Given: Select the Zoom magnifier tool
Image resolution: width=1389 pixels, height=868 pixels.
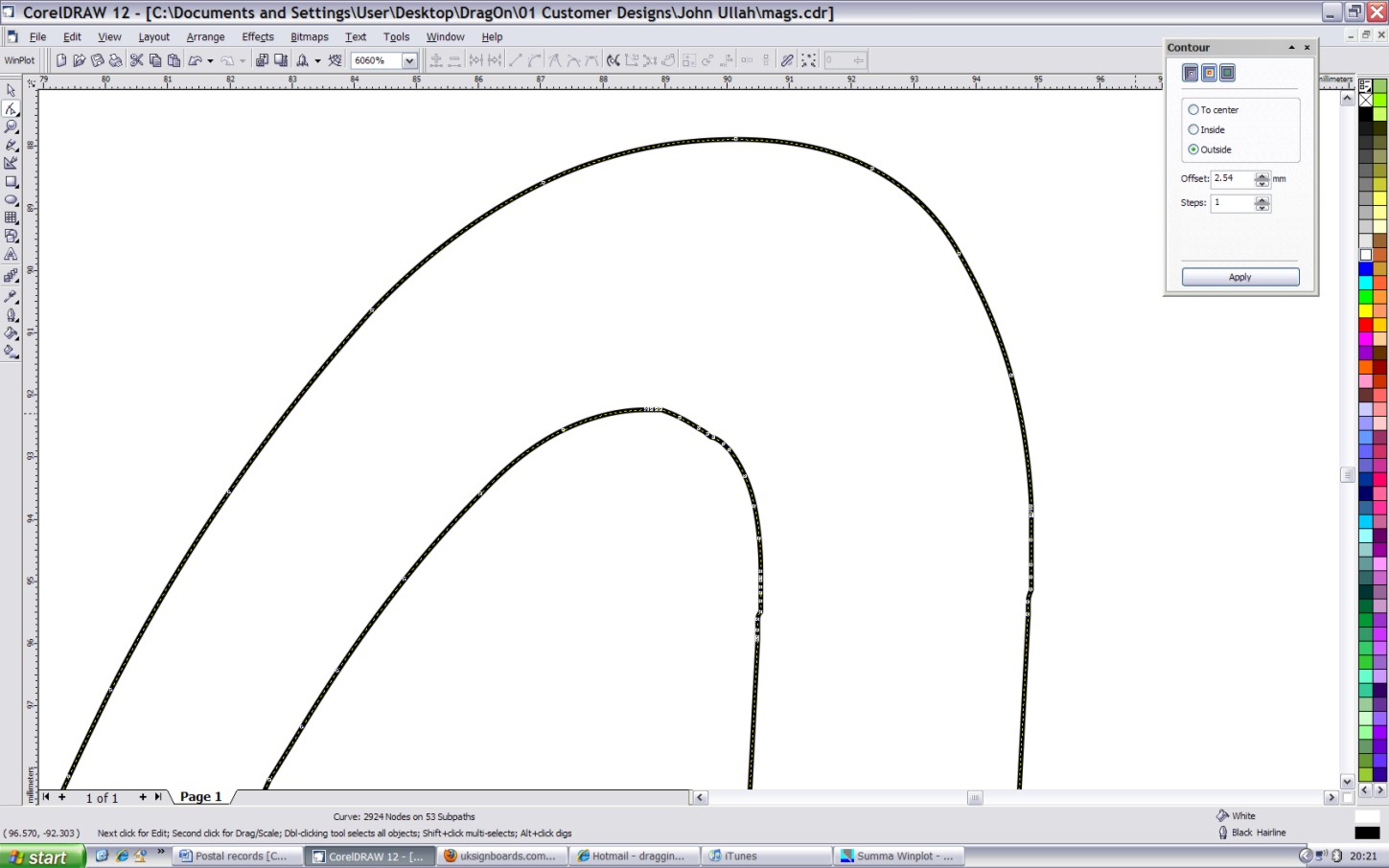Looking at the screenshot, I should tap(12, 126).
